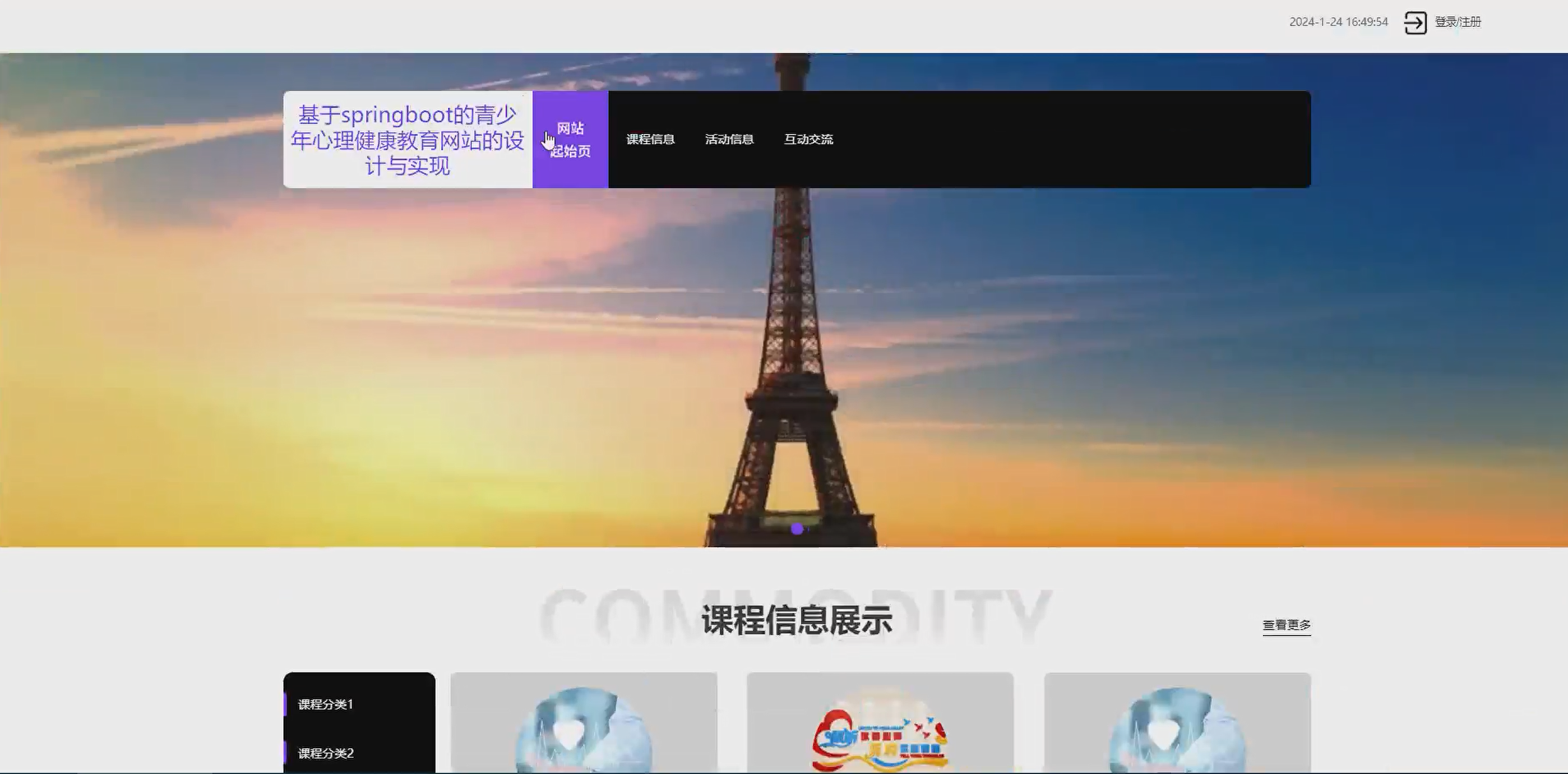Click the 课程信息展示 section heading
This screenshot has height=774, width=1568.
pos(796,620)
